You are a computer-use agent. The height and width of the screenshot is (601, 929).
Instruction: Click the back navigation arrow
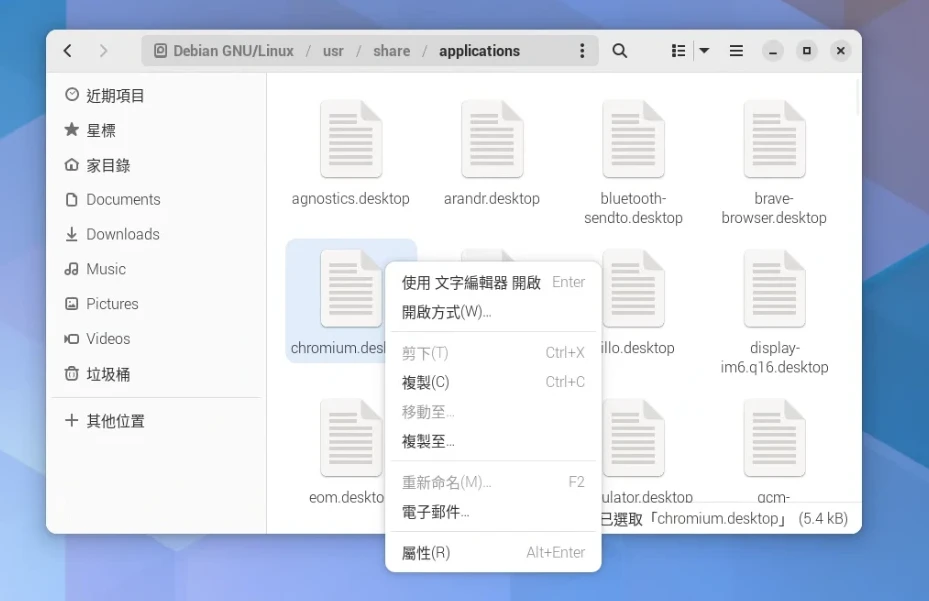coord(68,51)
